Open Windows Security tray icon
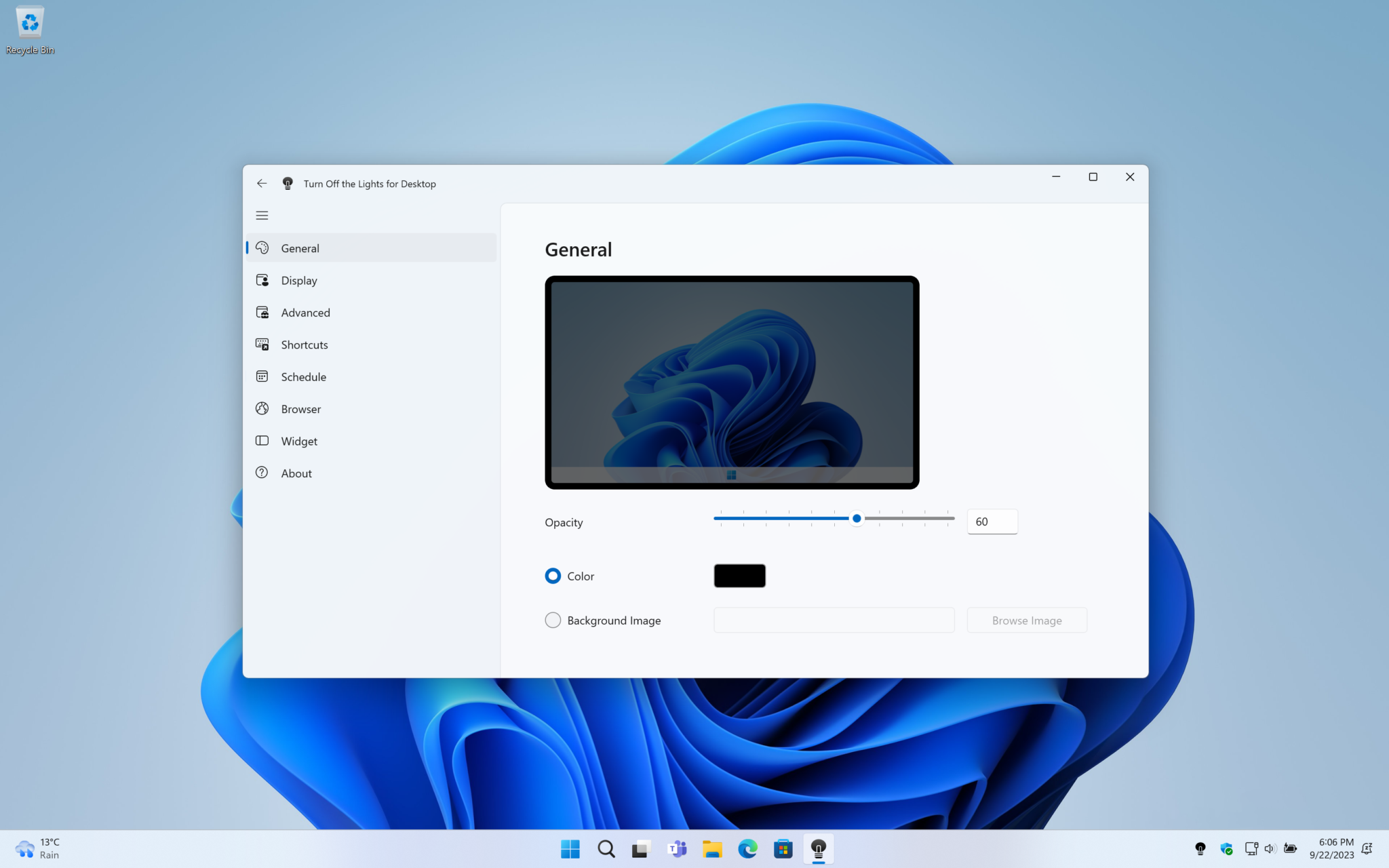Viewport: 1389px width, 868px height. (x=1226, y=848)
